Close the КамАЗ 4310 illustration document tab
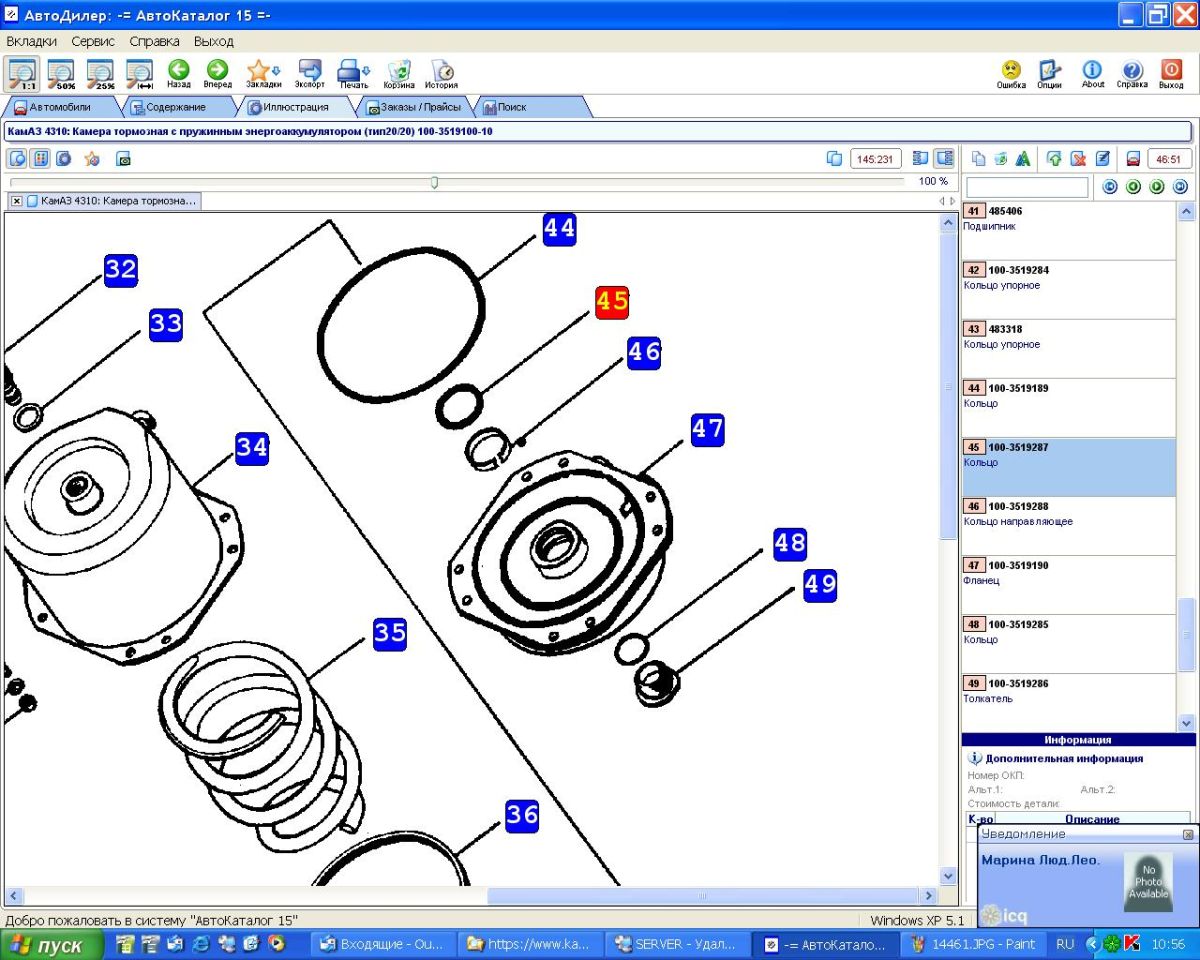1200x960 pixels. click(17, 201)
